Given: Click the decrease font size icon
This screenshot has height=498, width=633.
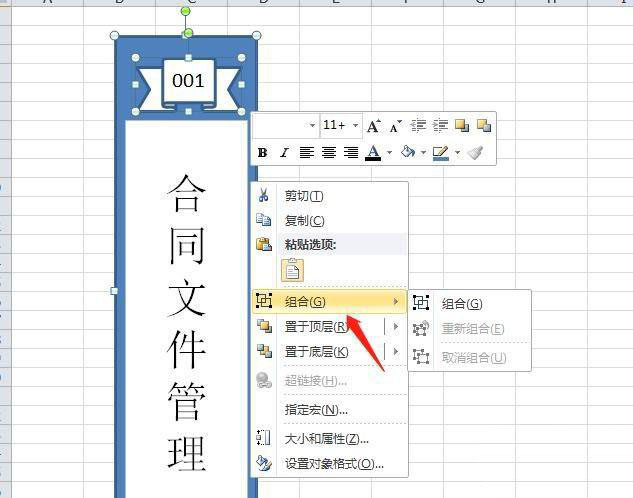Looking at the screenshot, I should pos(395,126).
